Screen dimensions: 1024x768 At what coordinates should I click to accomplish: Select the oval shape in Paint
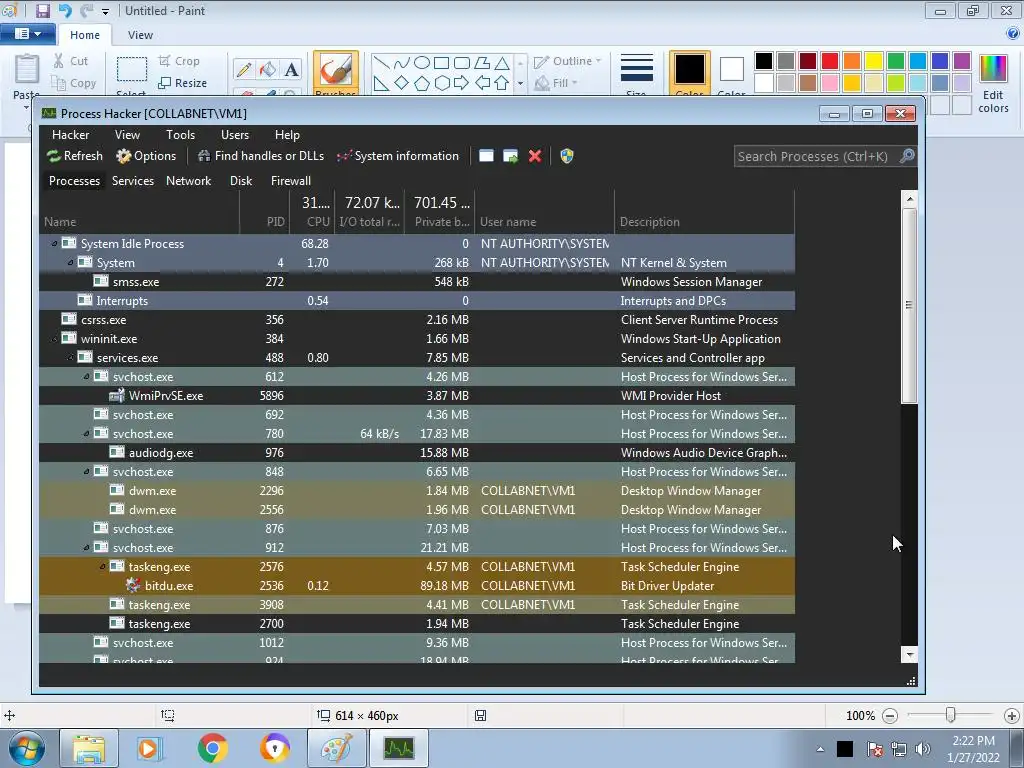pyautogui.click(x=422, y=63)
